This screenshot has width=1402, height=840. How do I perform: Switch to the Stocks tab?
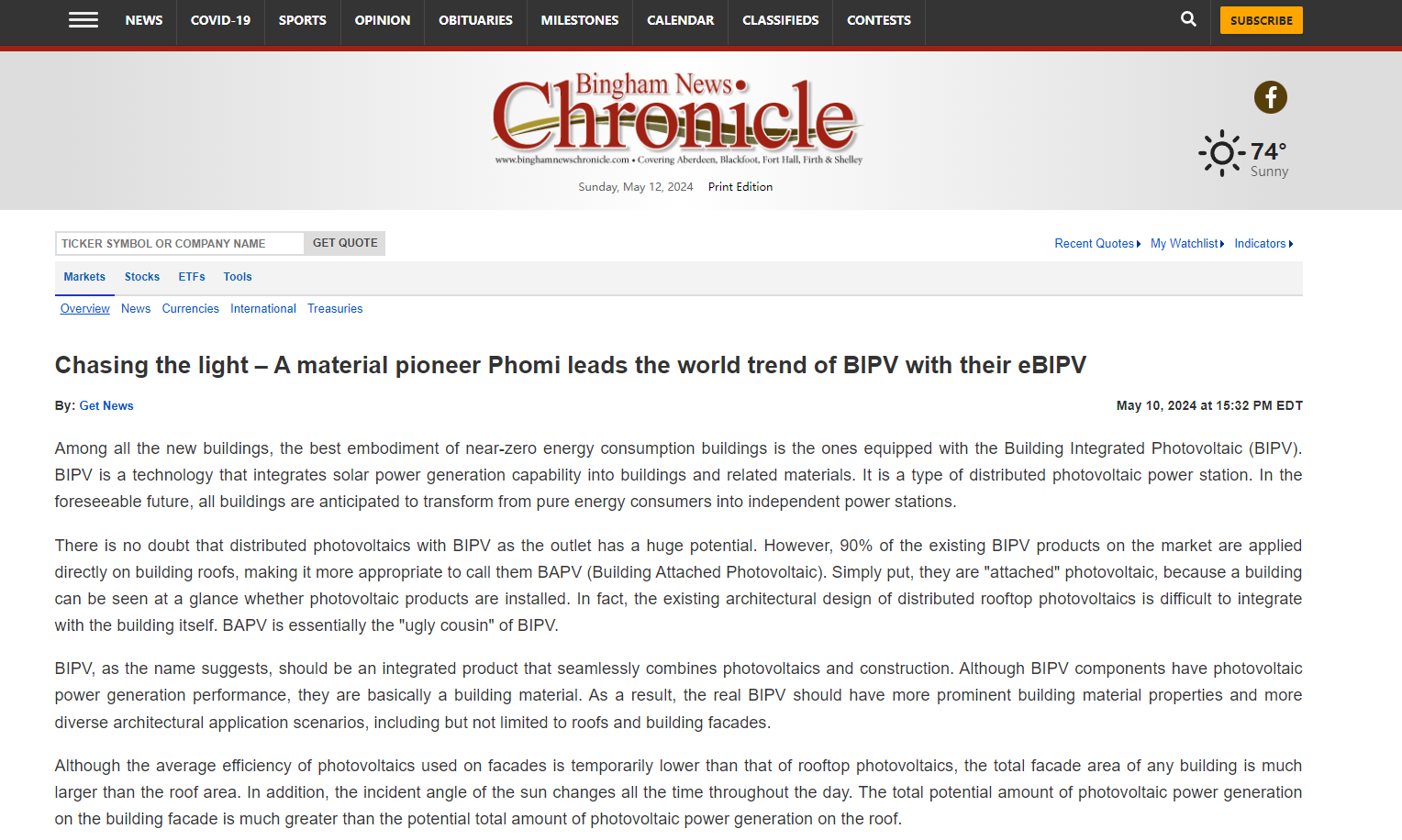tap(142, 277)
